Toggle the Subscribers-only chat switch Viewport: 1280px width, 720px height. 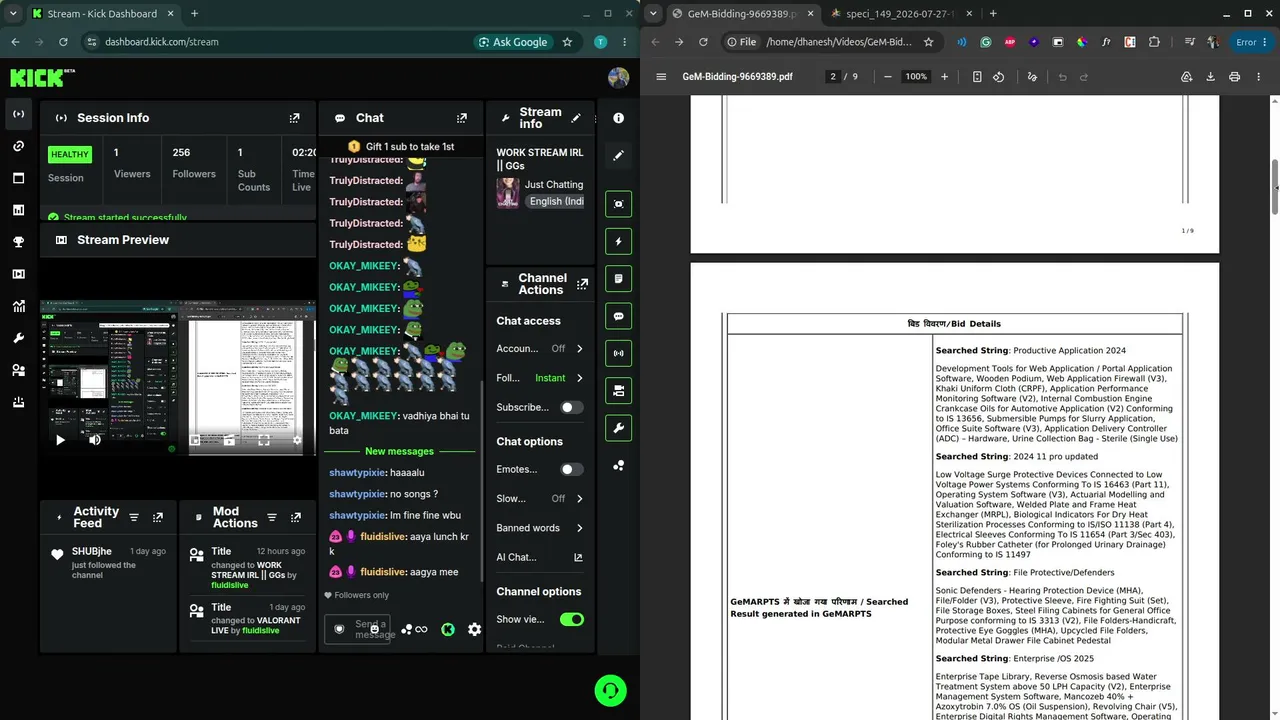[572, 407]
